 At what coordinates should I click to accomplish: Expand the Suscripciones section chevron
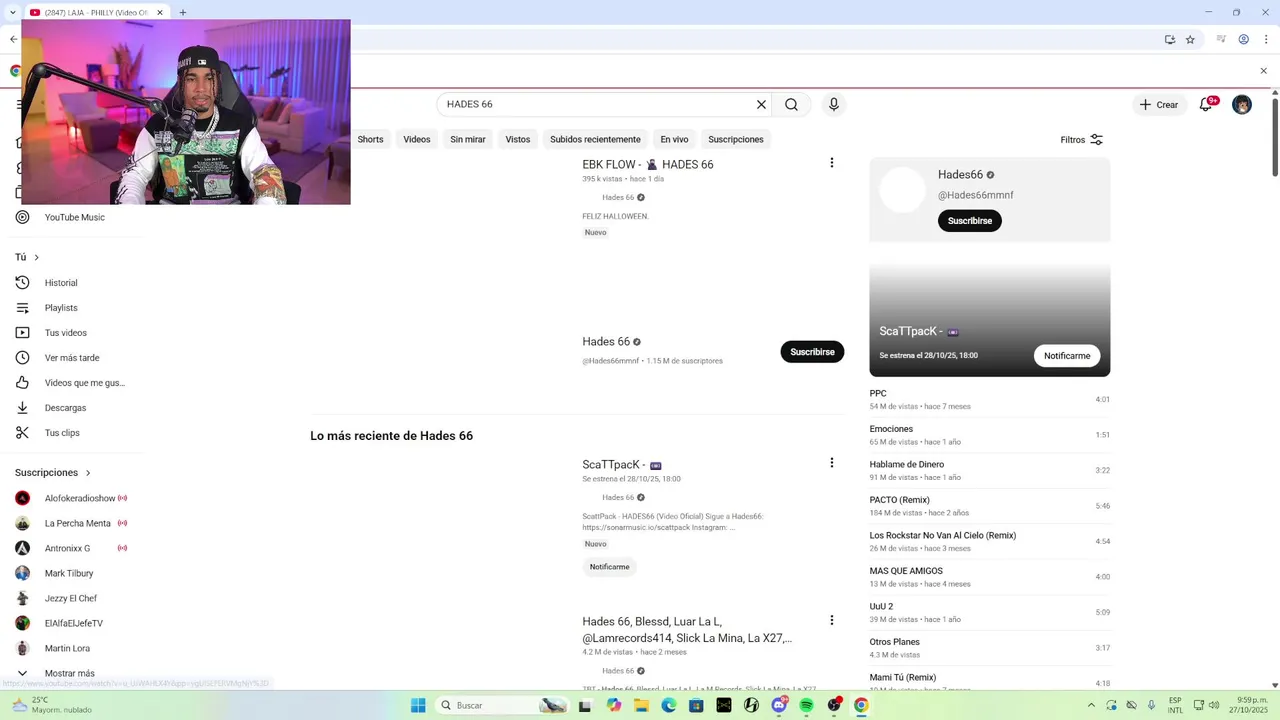(88, 473)
